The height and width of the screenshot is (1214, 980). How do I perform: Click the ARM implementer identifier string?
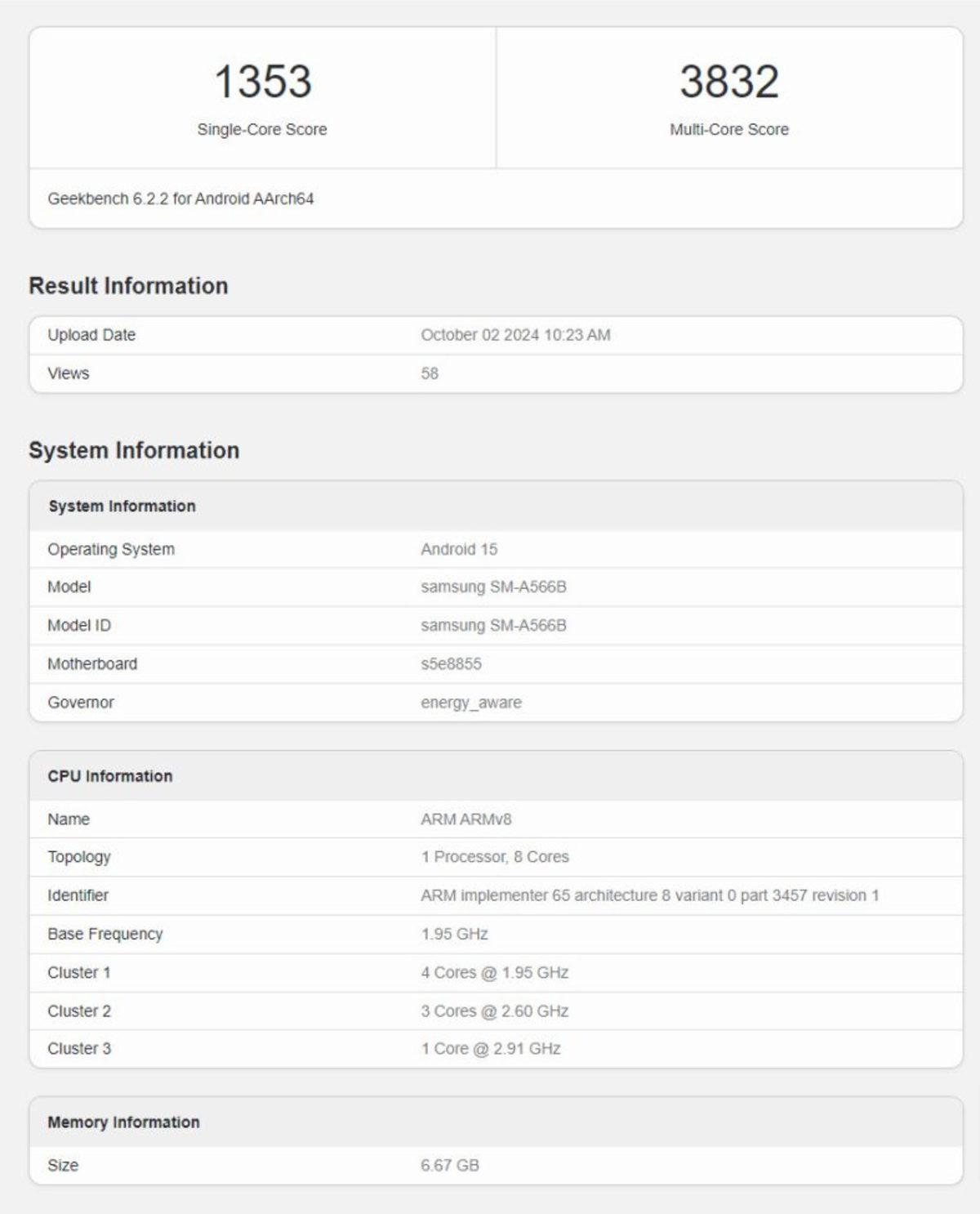coord(649,895)
